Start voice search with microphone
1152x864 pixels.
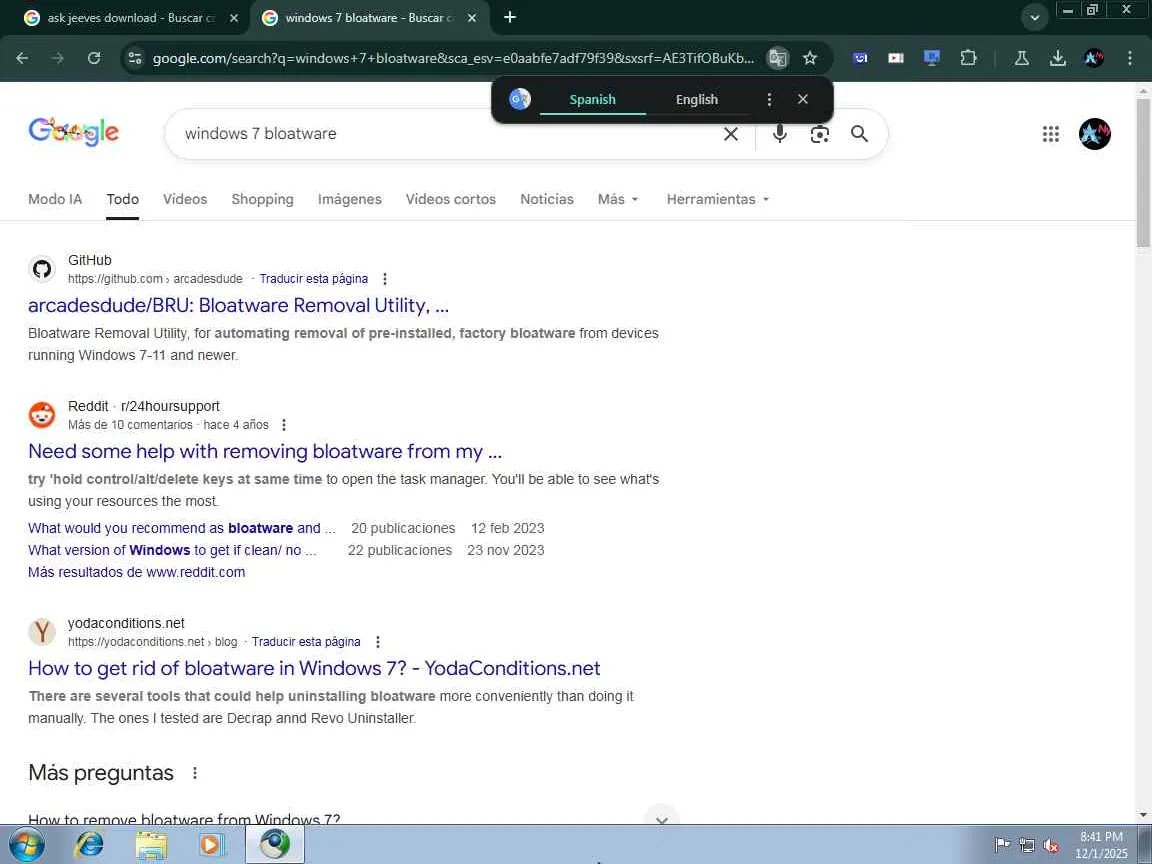780,134
